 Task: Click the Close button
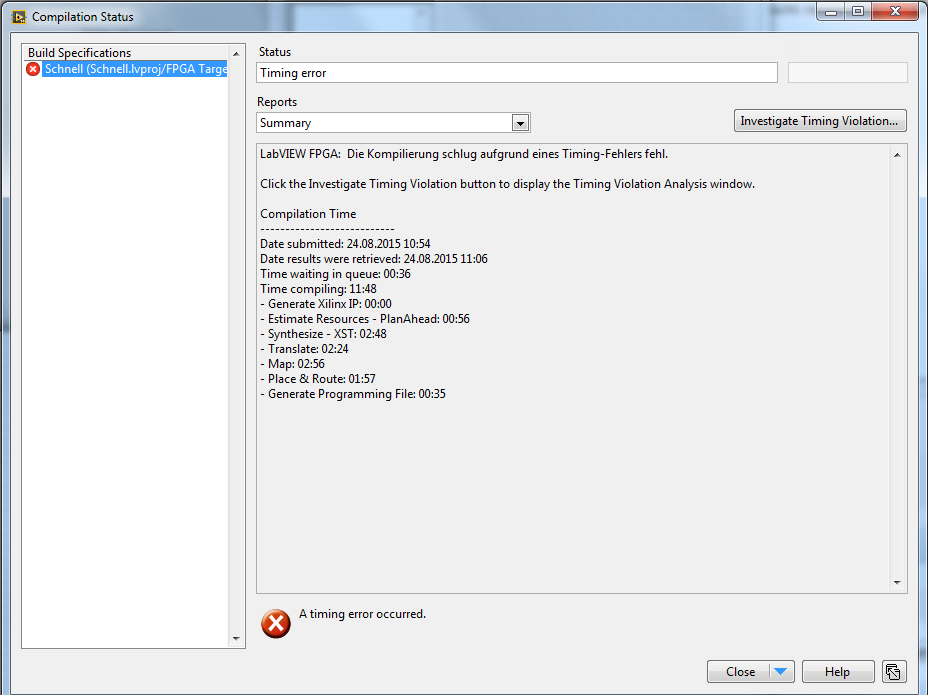pyautogui.click(x=740, y=672)
